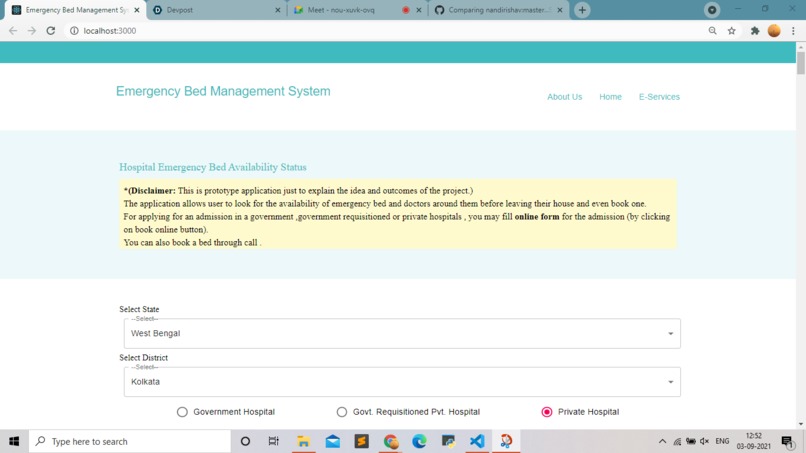Click the taskbar search box
806x453 pixels.
pos(130,441)
